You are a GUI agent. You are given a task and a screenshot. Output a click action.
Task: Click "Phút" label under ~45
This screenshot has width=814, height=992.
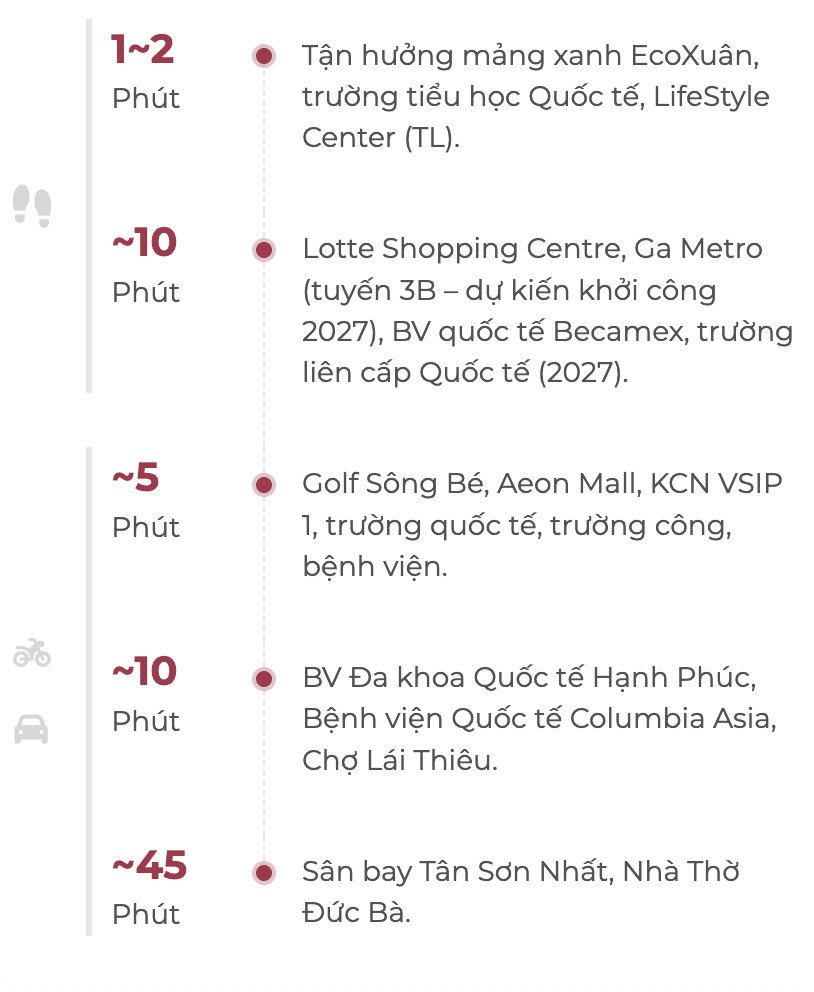pos(146,914)
